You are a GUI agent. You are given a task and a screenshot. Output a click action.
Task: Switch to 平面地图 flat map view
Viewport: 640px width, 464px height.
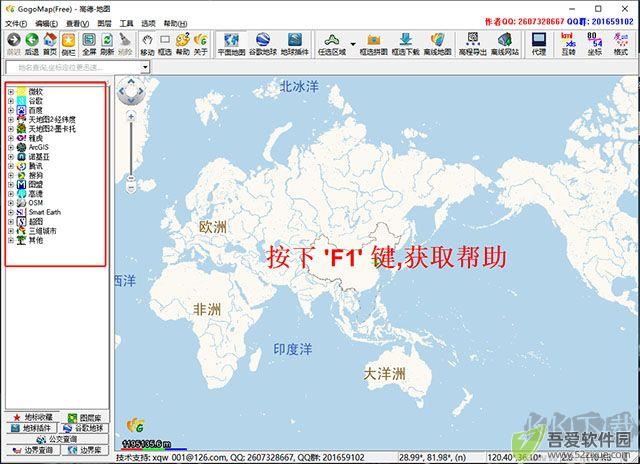[x=231, y=44]
